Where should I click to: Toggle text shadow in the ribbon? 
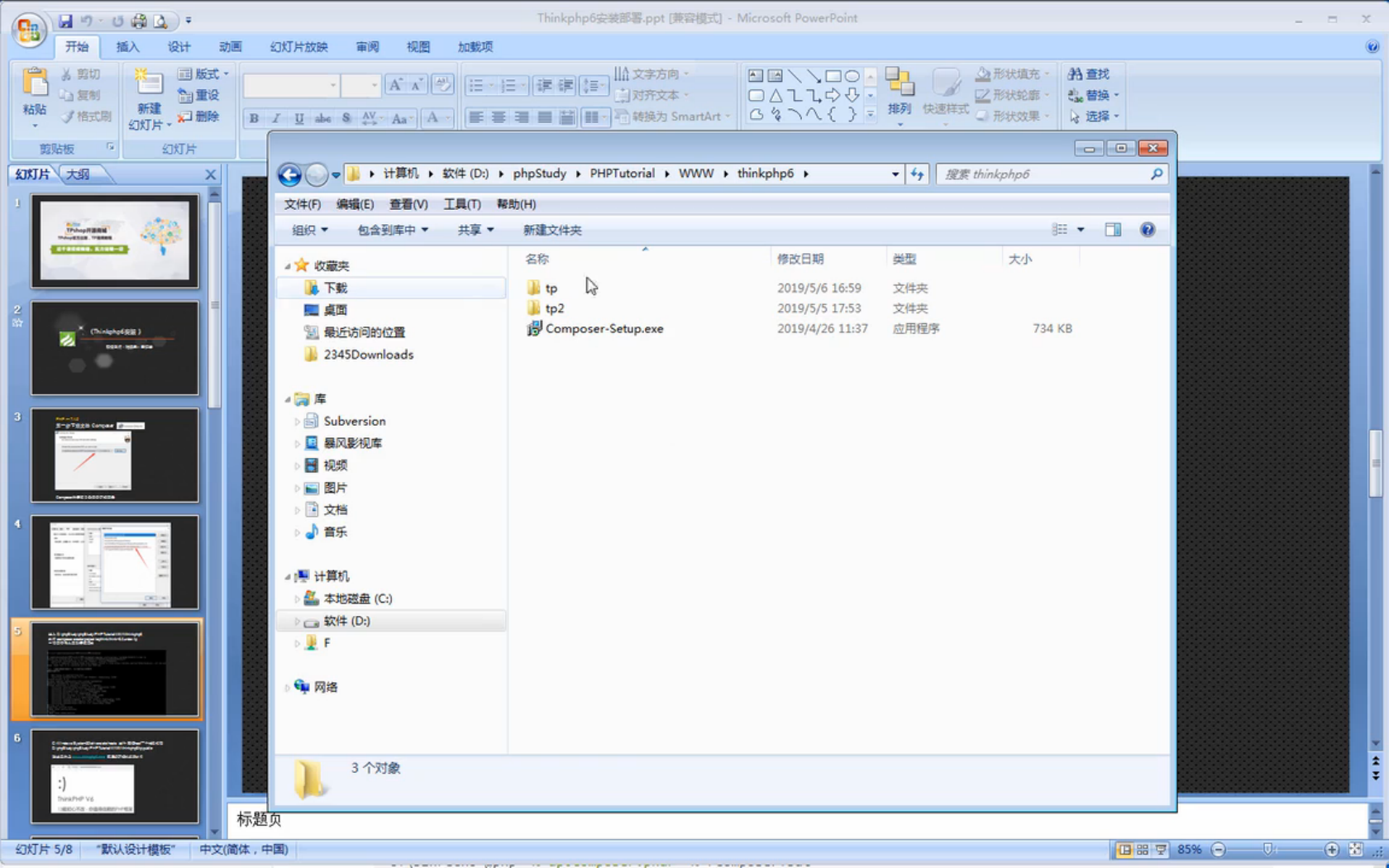[x=346, y=118]
